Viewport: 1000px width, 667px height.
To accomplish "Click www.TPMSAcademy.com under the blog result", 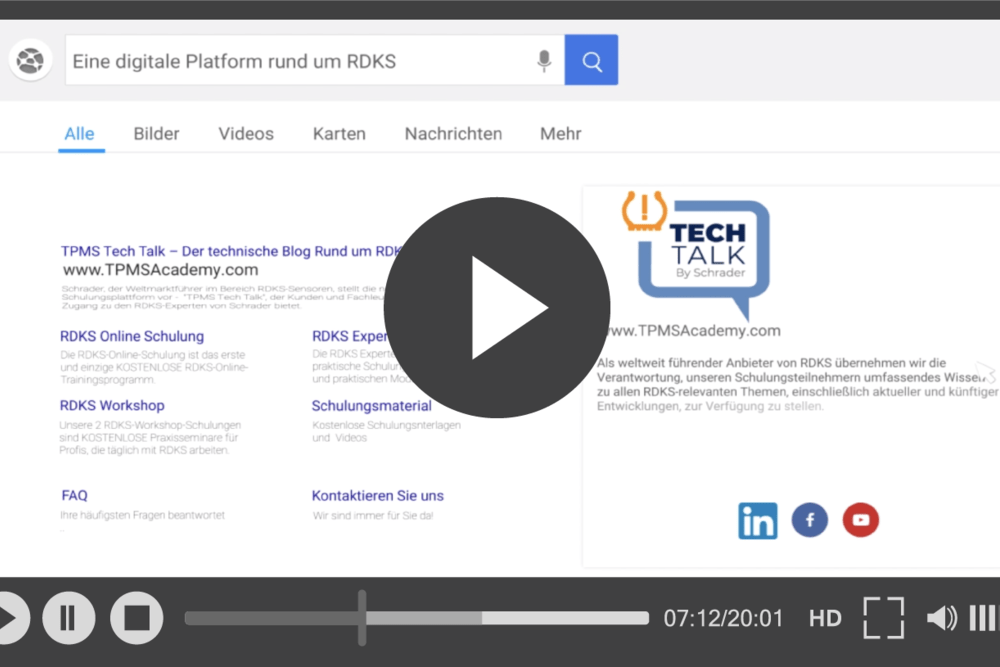I will click(161, 270).
